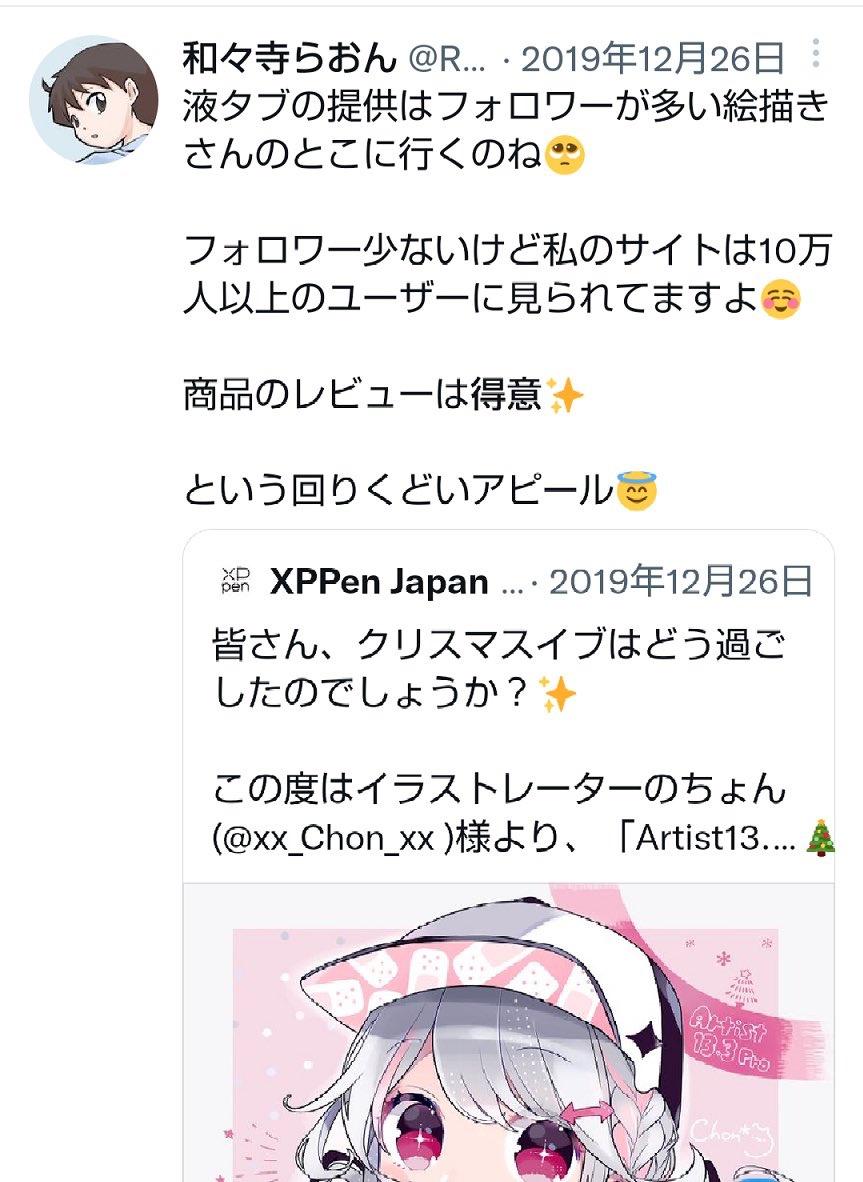Click the sparkles emoji after 得意
The width and height of the screenshot is (863, 1182).
coord(564,394)
